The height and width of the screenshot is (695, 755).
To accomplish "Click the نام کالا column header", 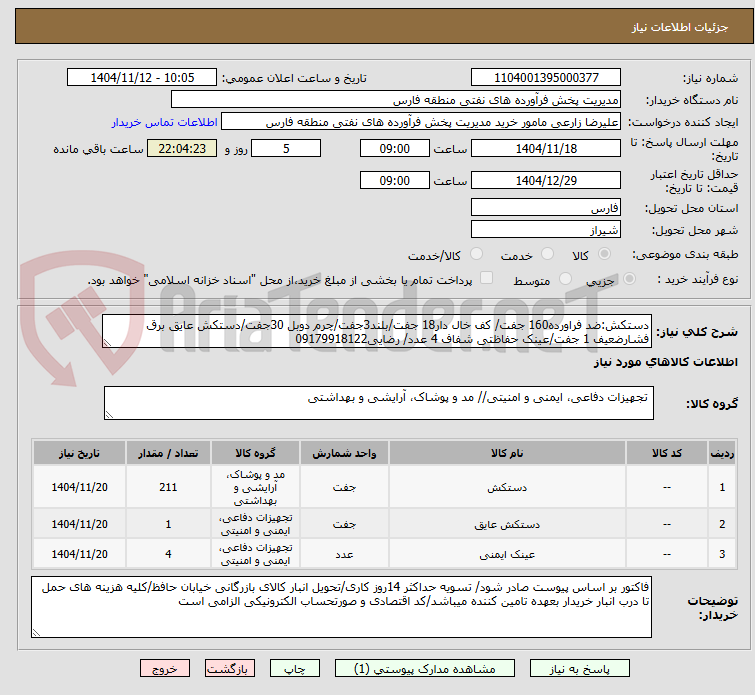I will click(x=507, y=453).
